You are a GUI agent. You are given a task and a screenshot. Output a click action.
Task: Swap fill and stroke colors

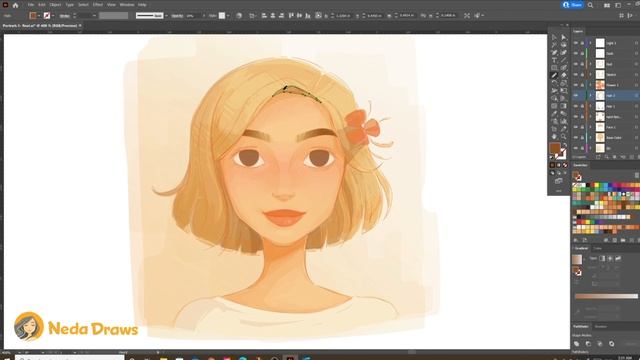point(564,145)
